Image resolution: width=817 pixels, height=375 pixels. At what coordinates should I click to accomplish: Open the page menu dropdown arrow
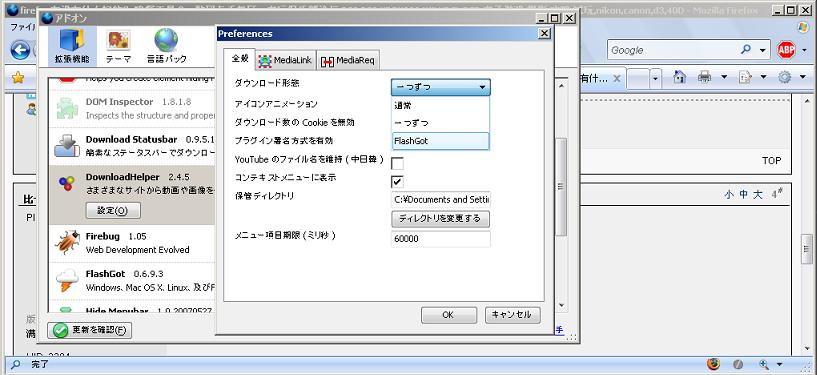(x=763, y=78)
